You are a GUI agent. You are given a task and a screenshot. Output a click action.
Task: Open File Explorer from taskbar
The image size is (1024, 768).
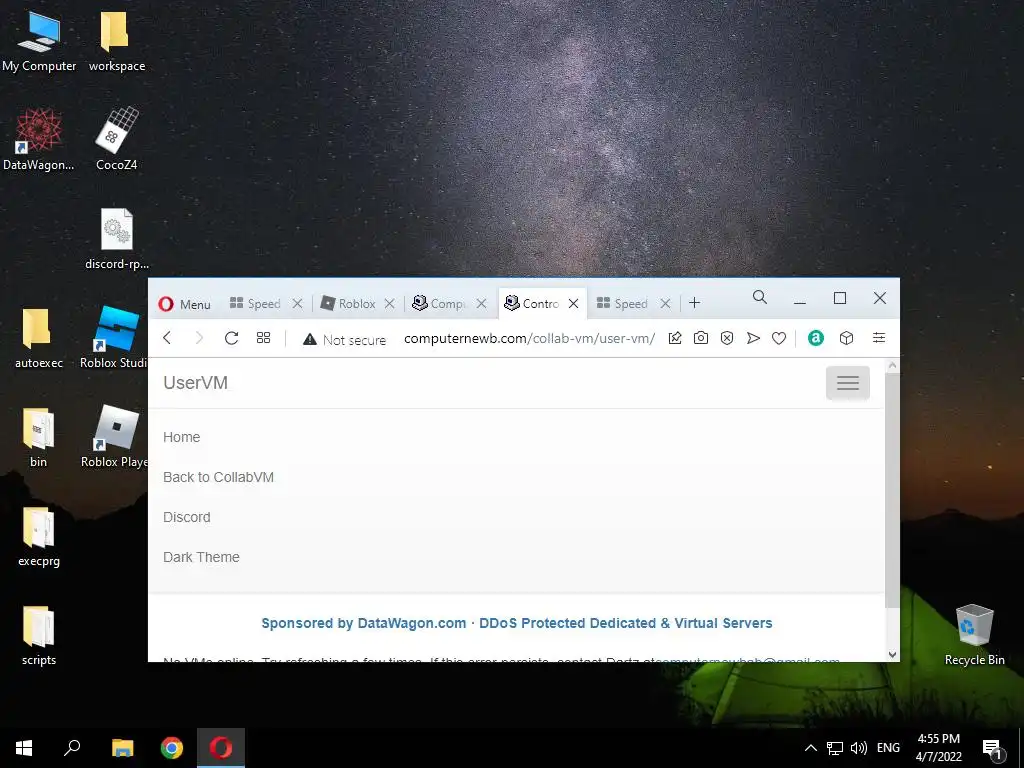point(122,748)
